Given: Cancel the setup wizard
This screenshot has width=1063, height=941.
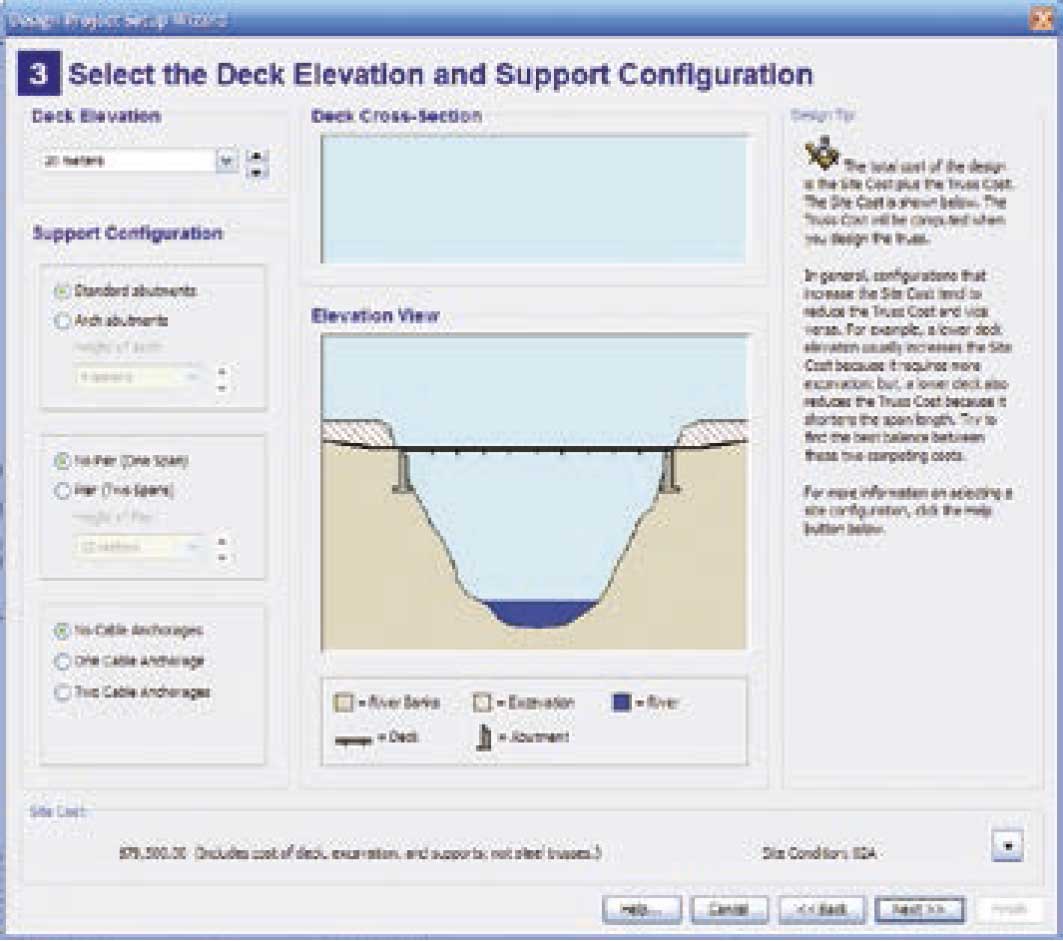Looking at the screenshot, I should coord(729,909).
